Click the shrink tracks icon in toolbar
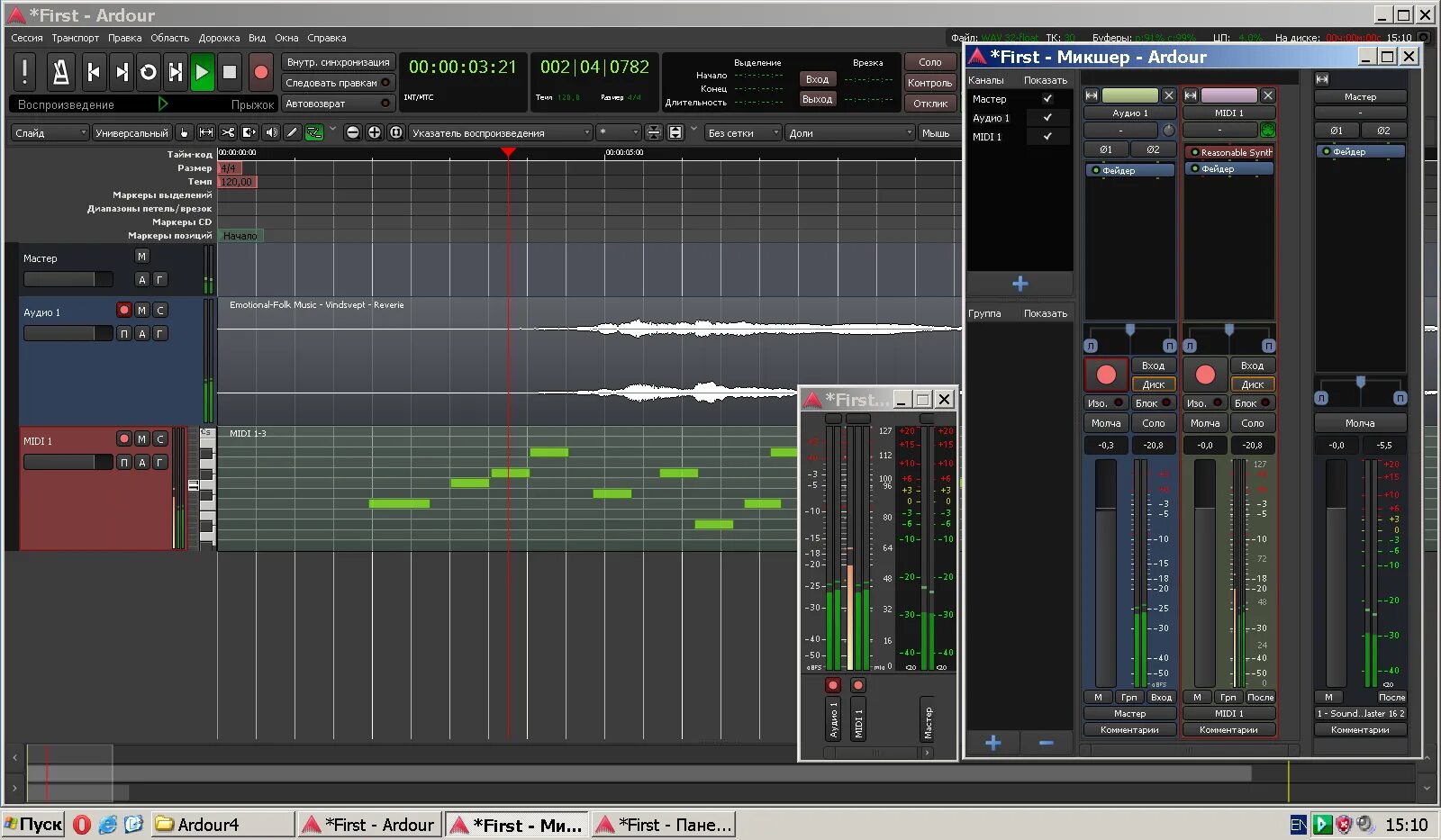1441x840 pixels. pyautogui.click(x=654, y=132)
